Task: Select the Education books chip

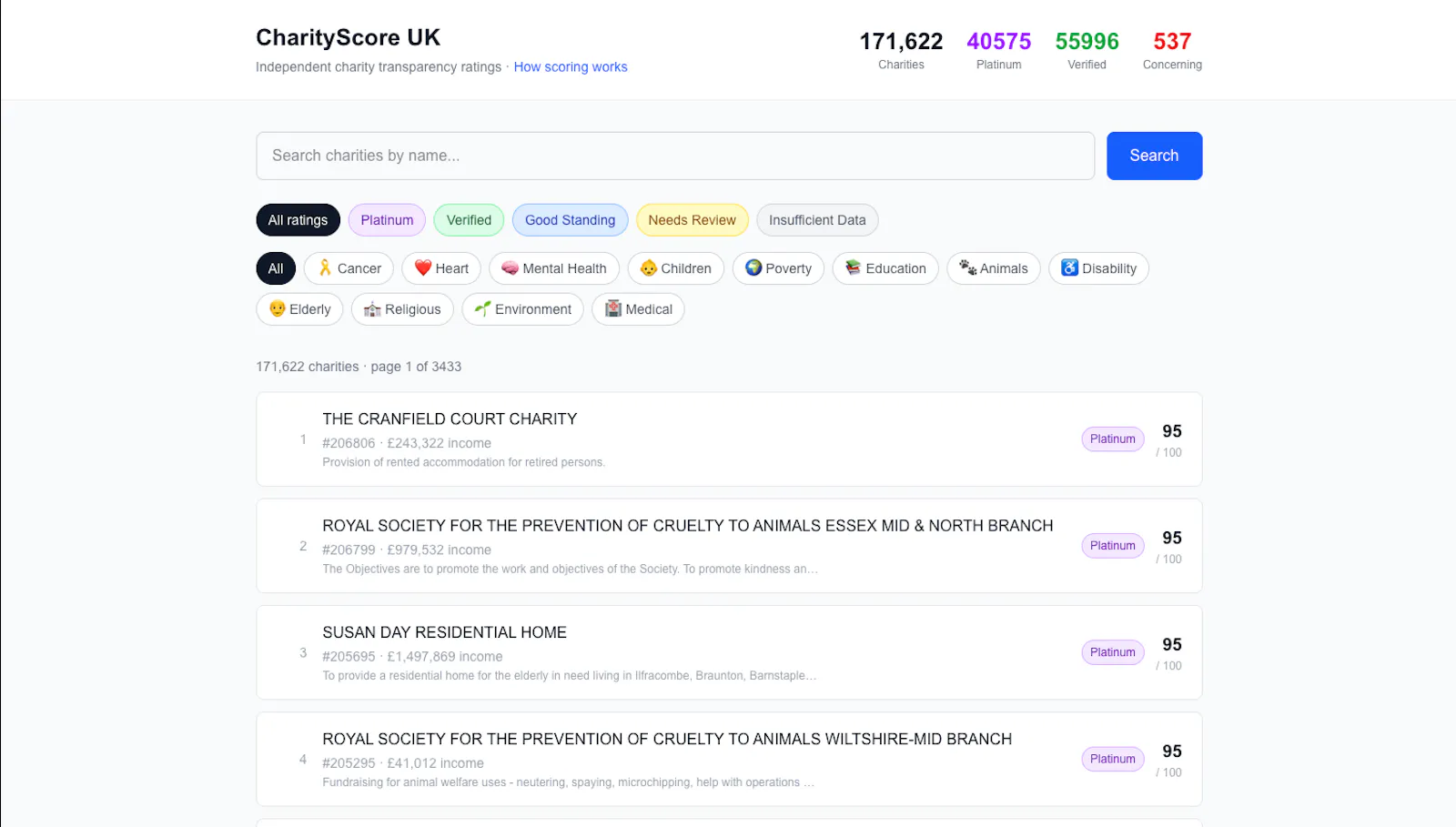Action: [x=885, y=268]
